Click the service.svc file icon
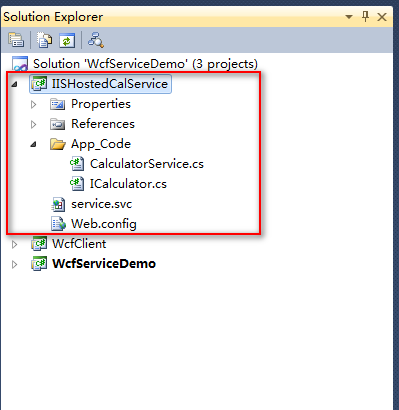Screen dimensions: 399x410 coord(58,204)
